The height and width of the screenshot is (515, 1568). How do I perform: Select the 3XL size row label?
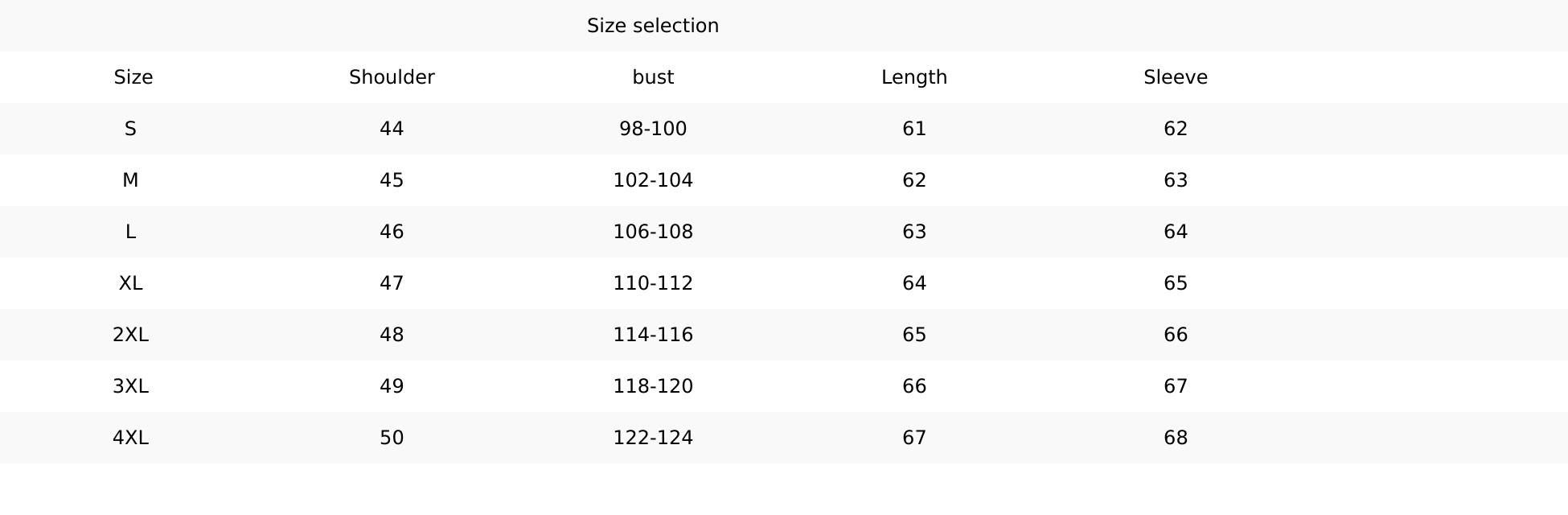point(130,386)
